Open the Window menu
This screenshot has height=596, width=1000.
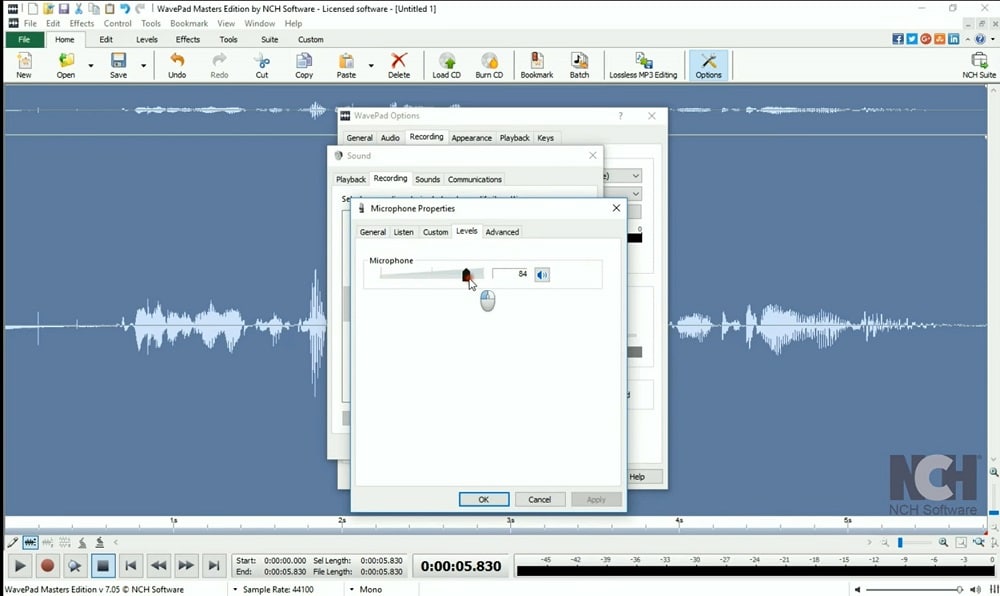pos(260,24)
